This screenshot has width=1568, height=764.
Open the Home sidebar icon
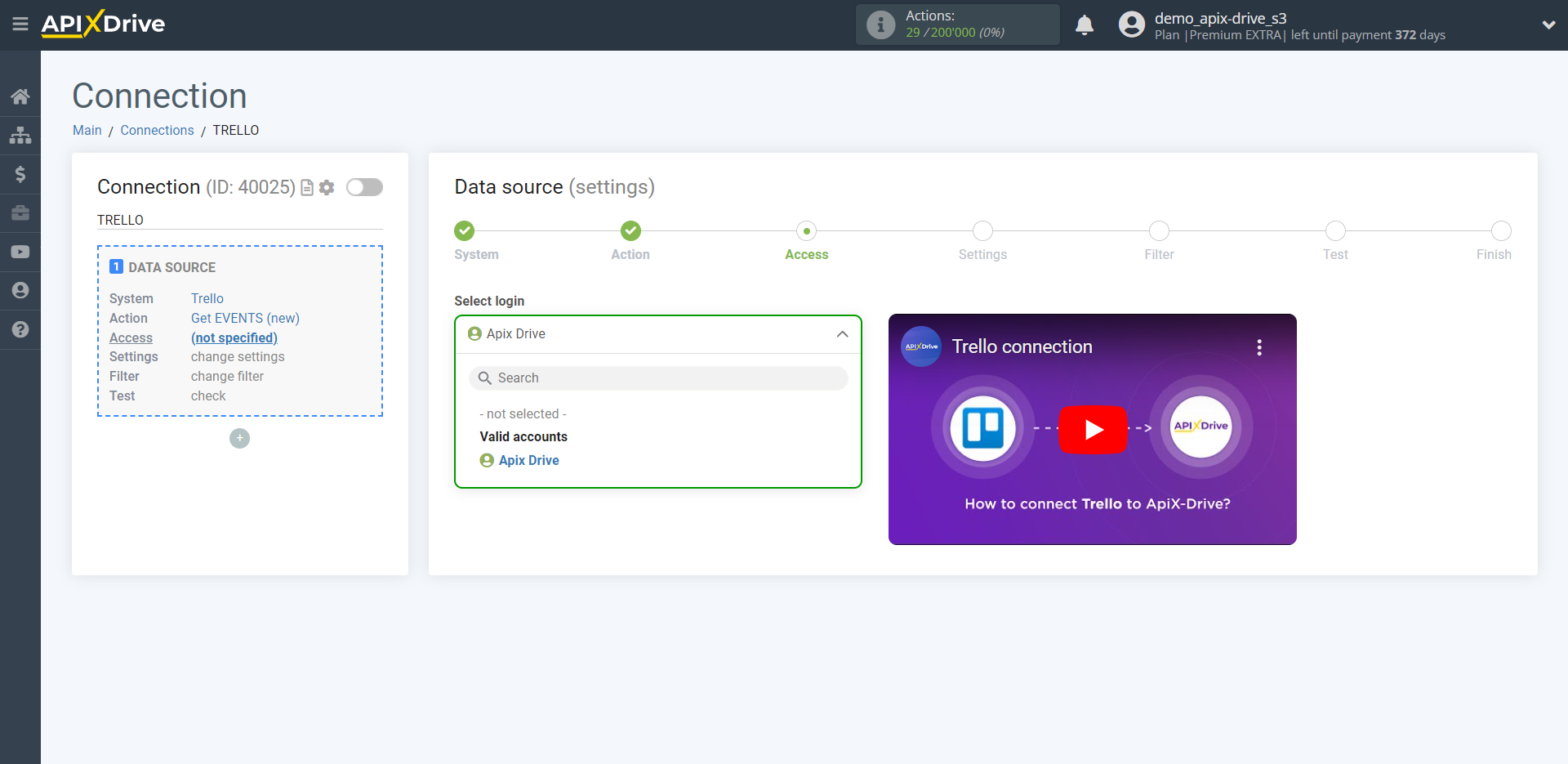[x=20, y=96]
